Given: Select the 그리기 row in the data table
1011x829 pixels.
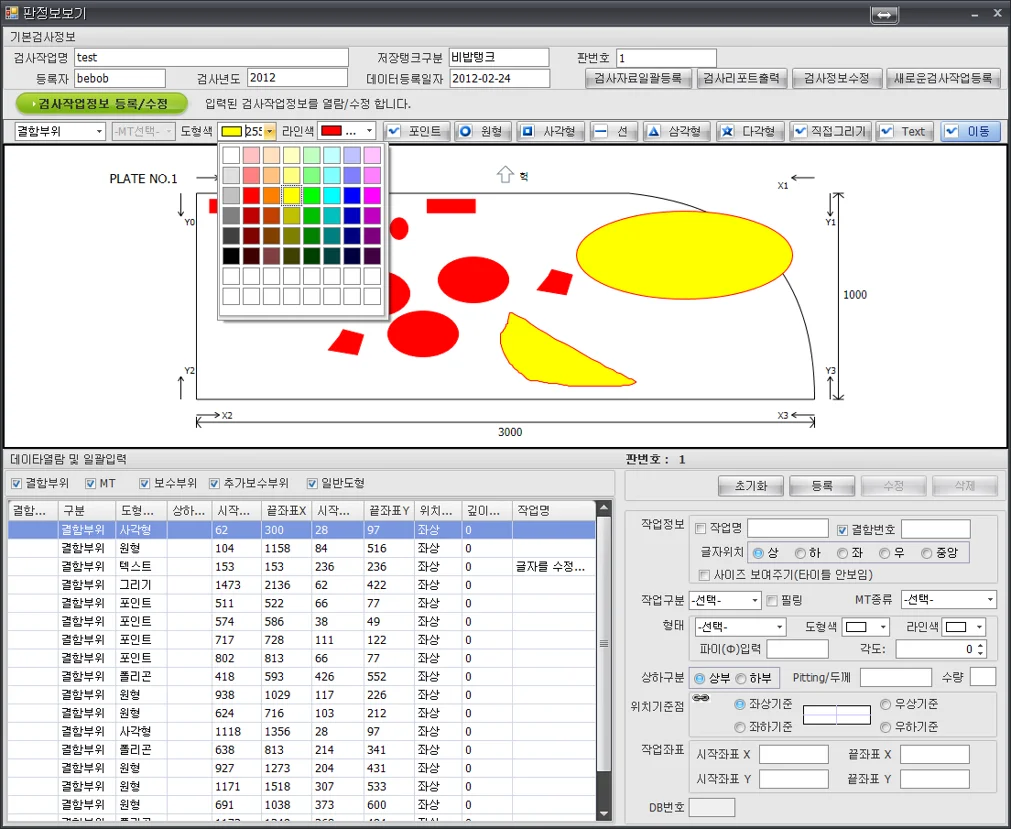Looking at the screenshot, I should 301,585.
